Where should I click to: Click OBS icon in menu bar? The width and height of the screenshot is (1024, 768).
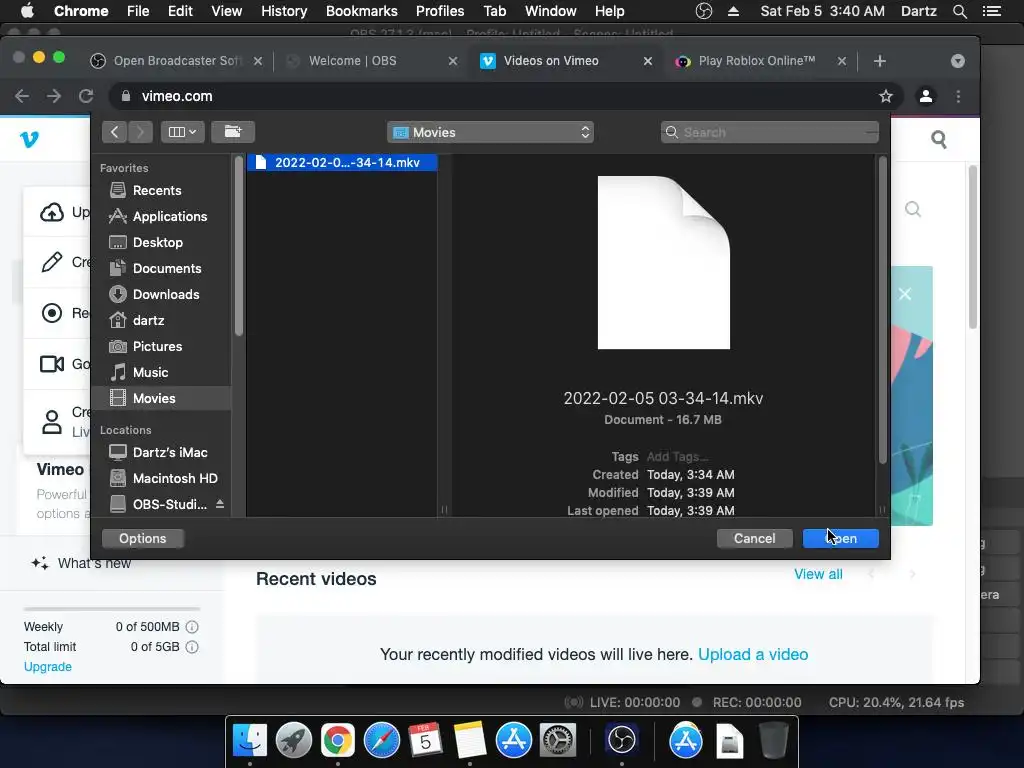click(x=703, y=11)
